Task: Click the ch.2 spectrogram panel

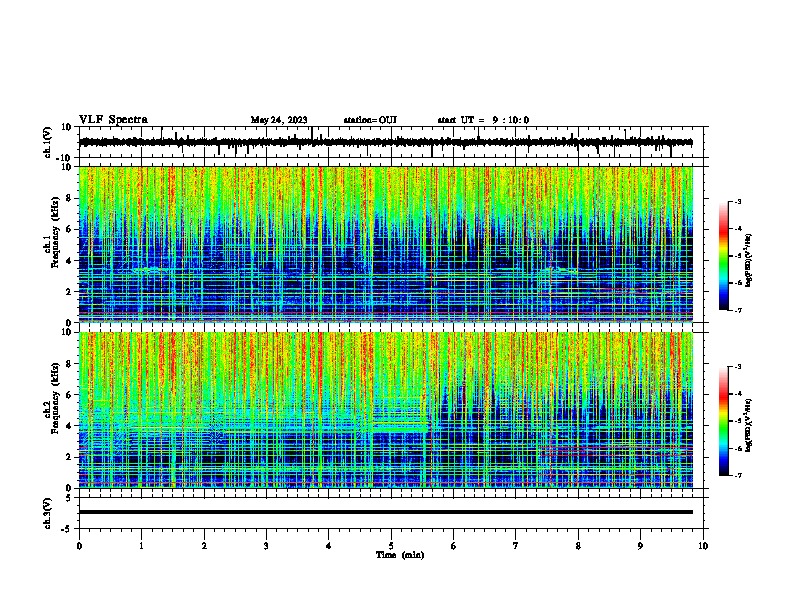Action: pyautogui.click(x=386, y=410)
